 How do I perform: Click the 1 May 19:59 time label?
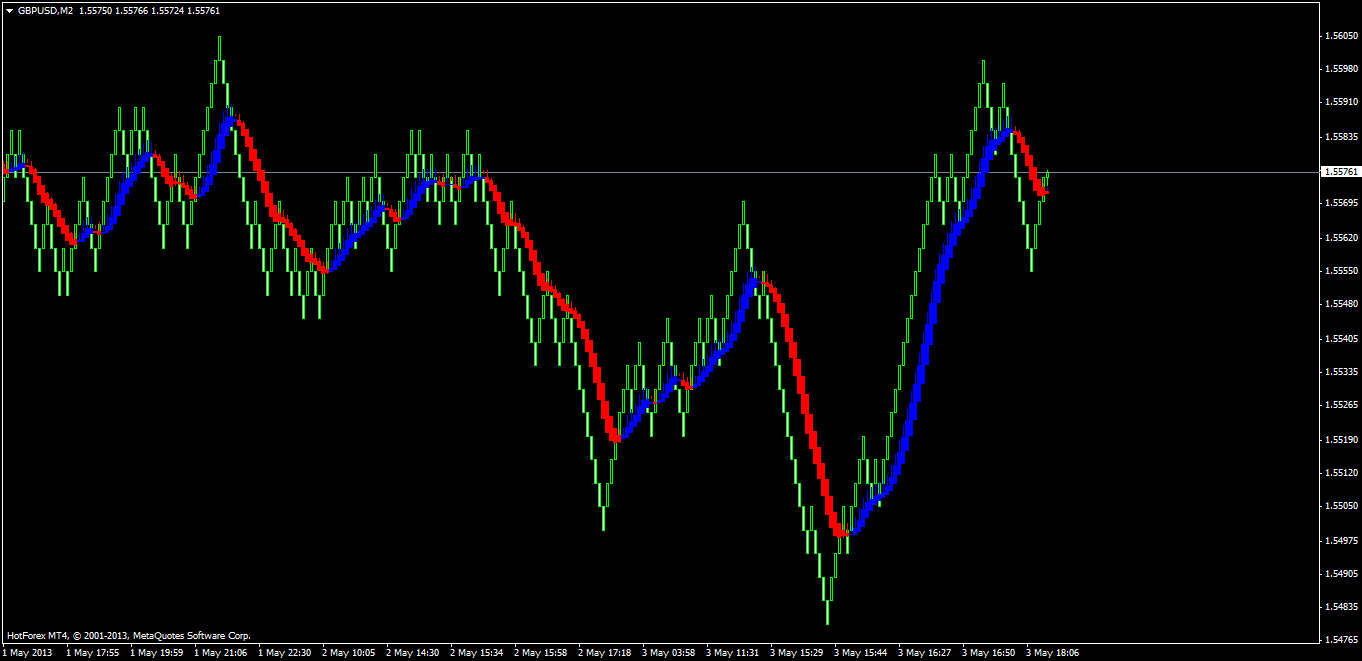click(x=157, y=653)
